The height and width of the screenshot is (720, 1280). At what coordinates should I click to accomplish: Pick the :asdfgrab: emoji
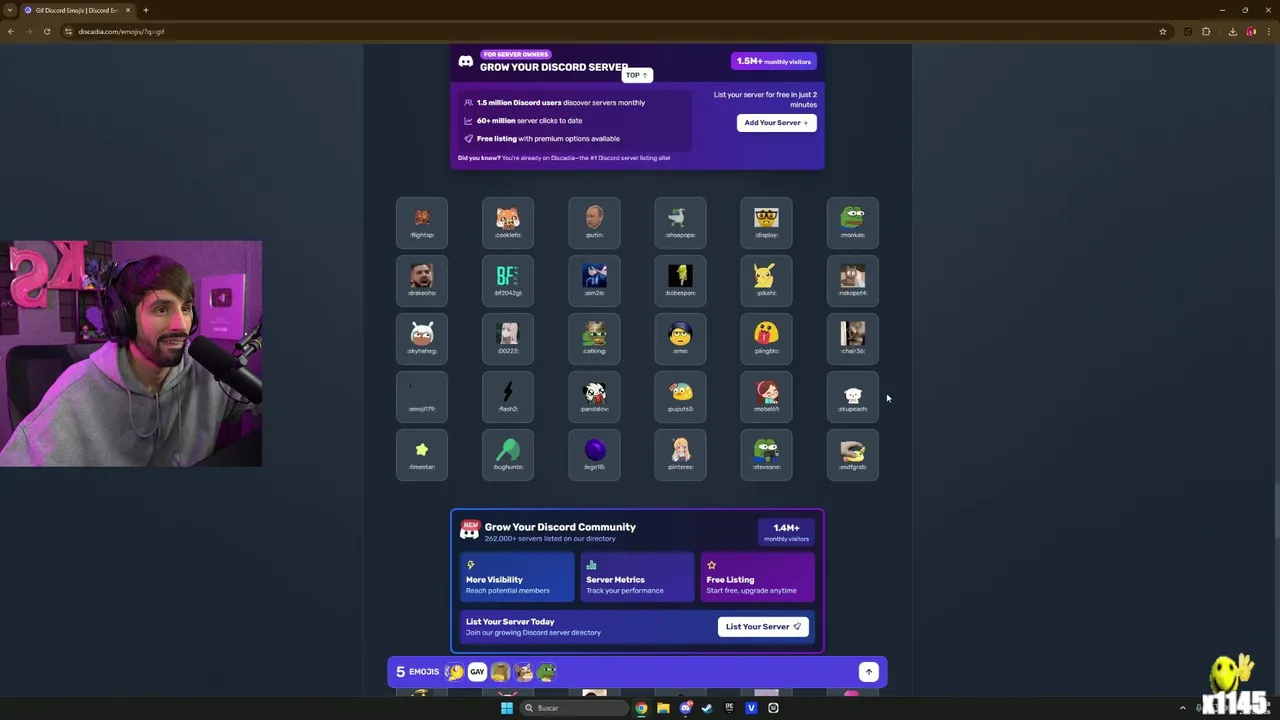pyautogui.click(x=853, y=455)
